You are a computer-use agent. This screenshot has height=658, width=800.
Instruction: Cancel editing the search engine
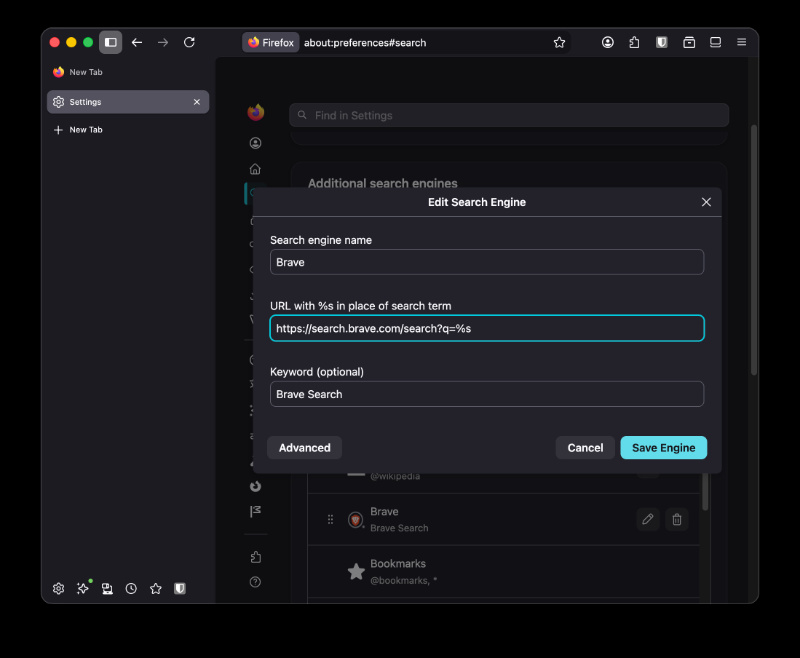coord(585,447)
